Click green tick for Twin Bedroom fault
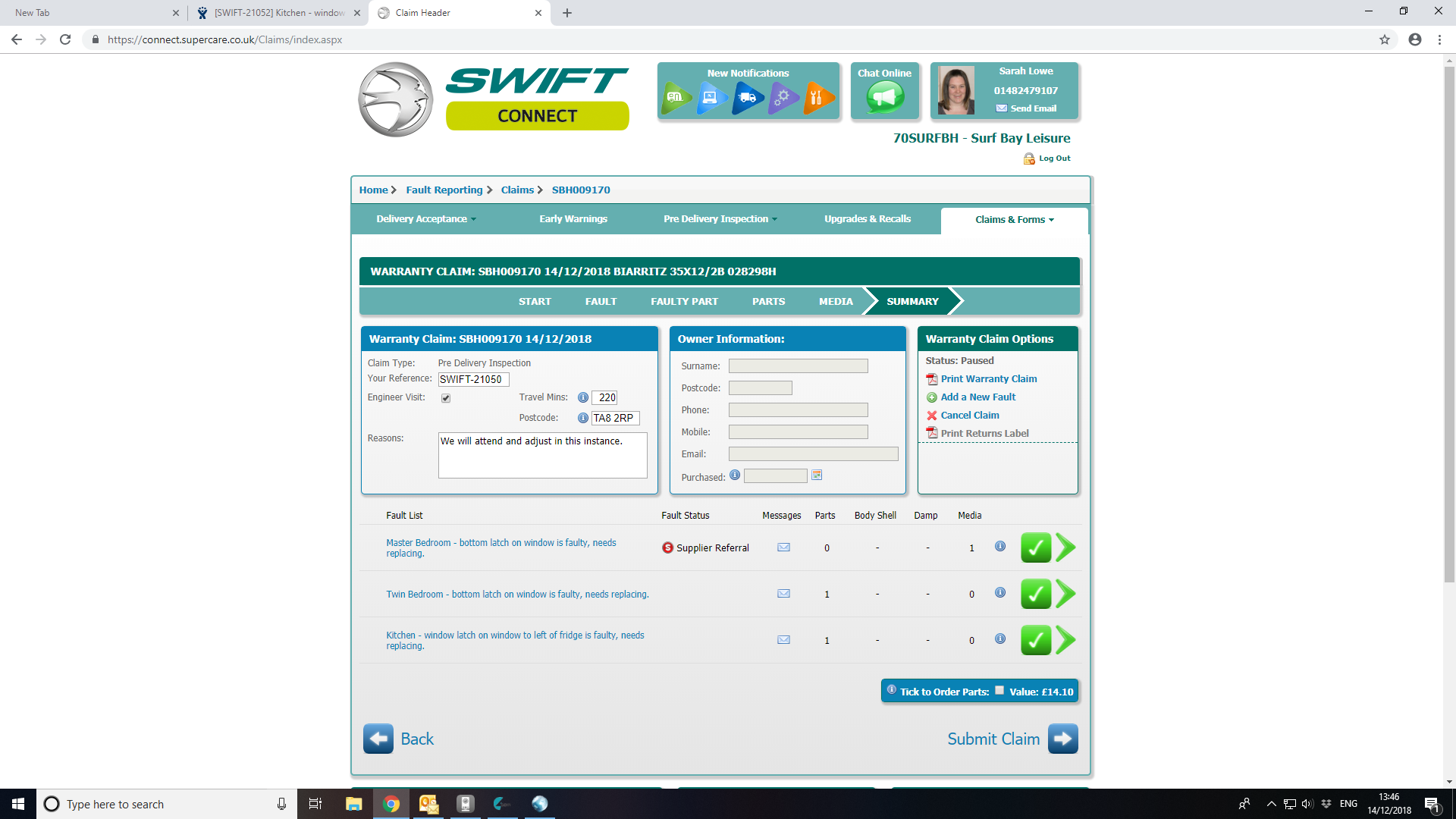The width and height of the screenshot is (1456, 819). click(x=1035, y=594)
